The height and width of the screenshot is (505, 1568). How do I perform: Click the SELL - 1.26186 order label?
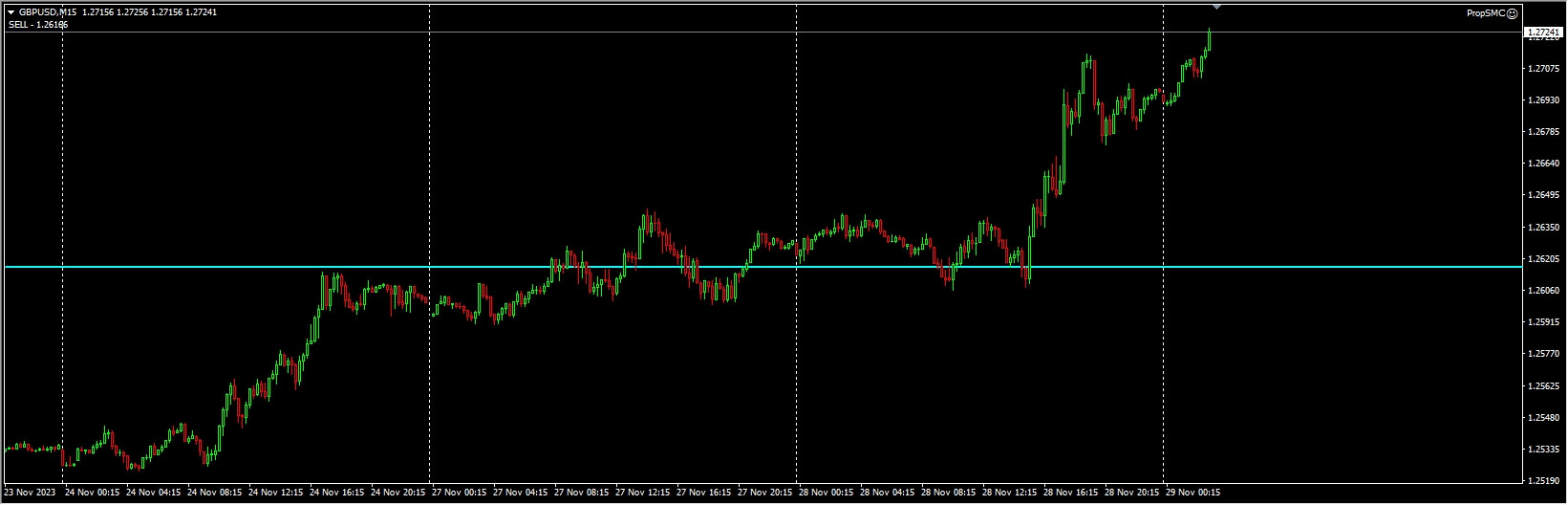[x=38, y=25]
